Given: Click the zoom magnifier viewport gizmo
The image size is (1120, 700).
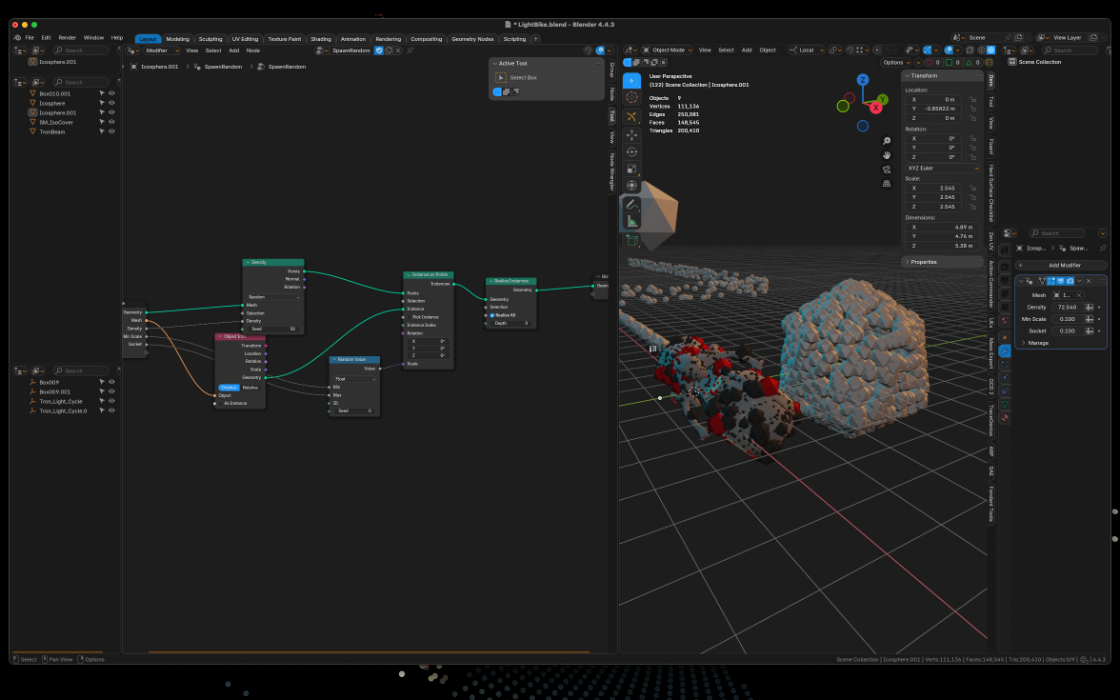Looking at the screenshot, I should [886, 141].
